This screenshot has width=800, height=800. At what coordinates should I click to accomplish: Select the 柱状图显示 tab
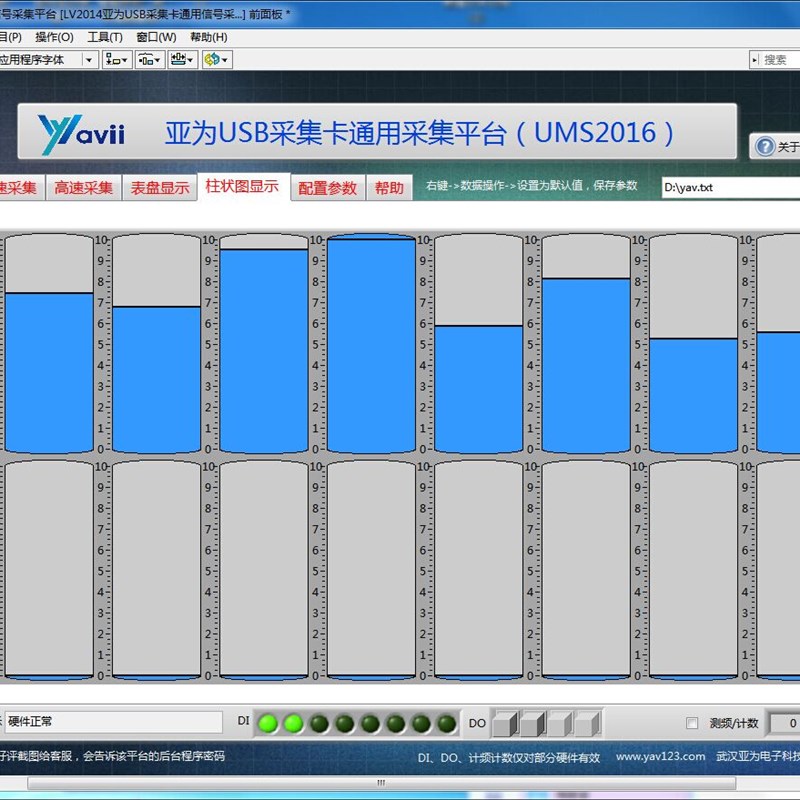pyautogui.click(x=242, y=186)
